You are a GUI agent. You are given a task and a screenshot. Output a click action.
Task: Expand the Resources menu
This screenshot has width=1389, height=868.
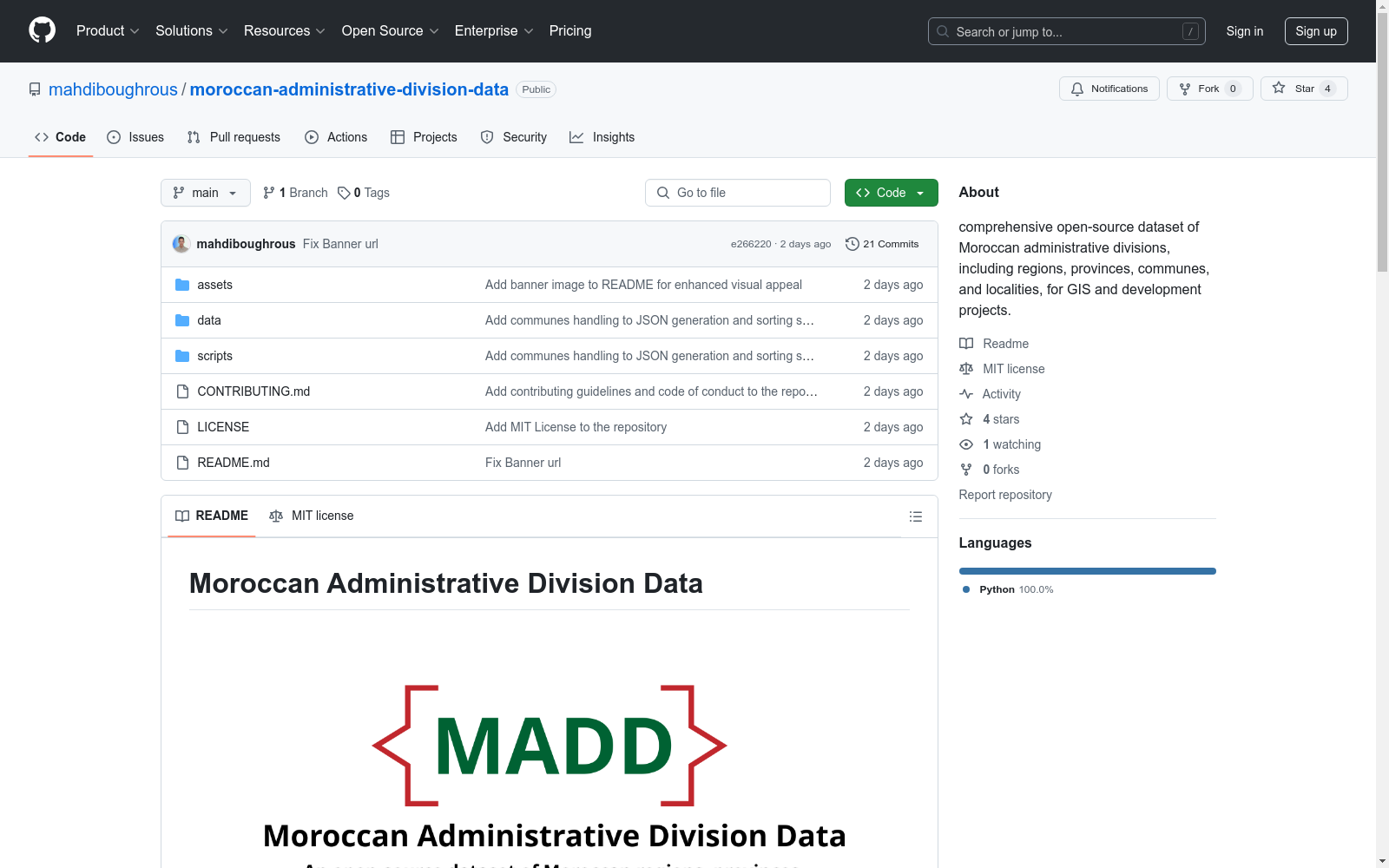(x=284, y=30)
